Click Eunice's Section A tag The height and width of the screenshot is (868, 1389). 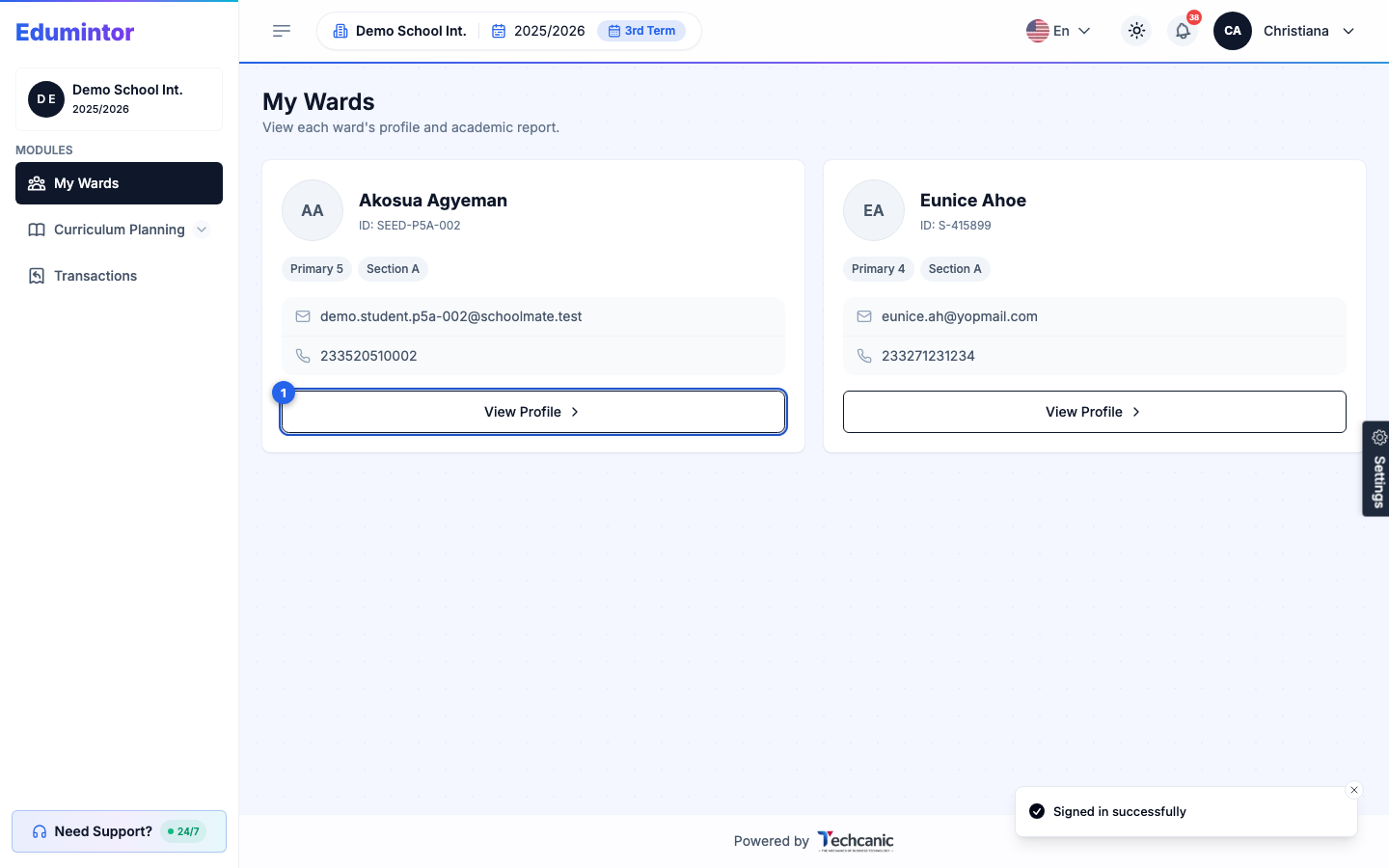tap(955, 269)
